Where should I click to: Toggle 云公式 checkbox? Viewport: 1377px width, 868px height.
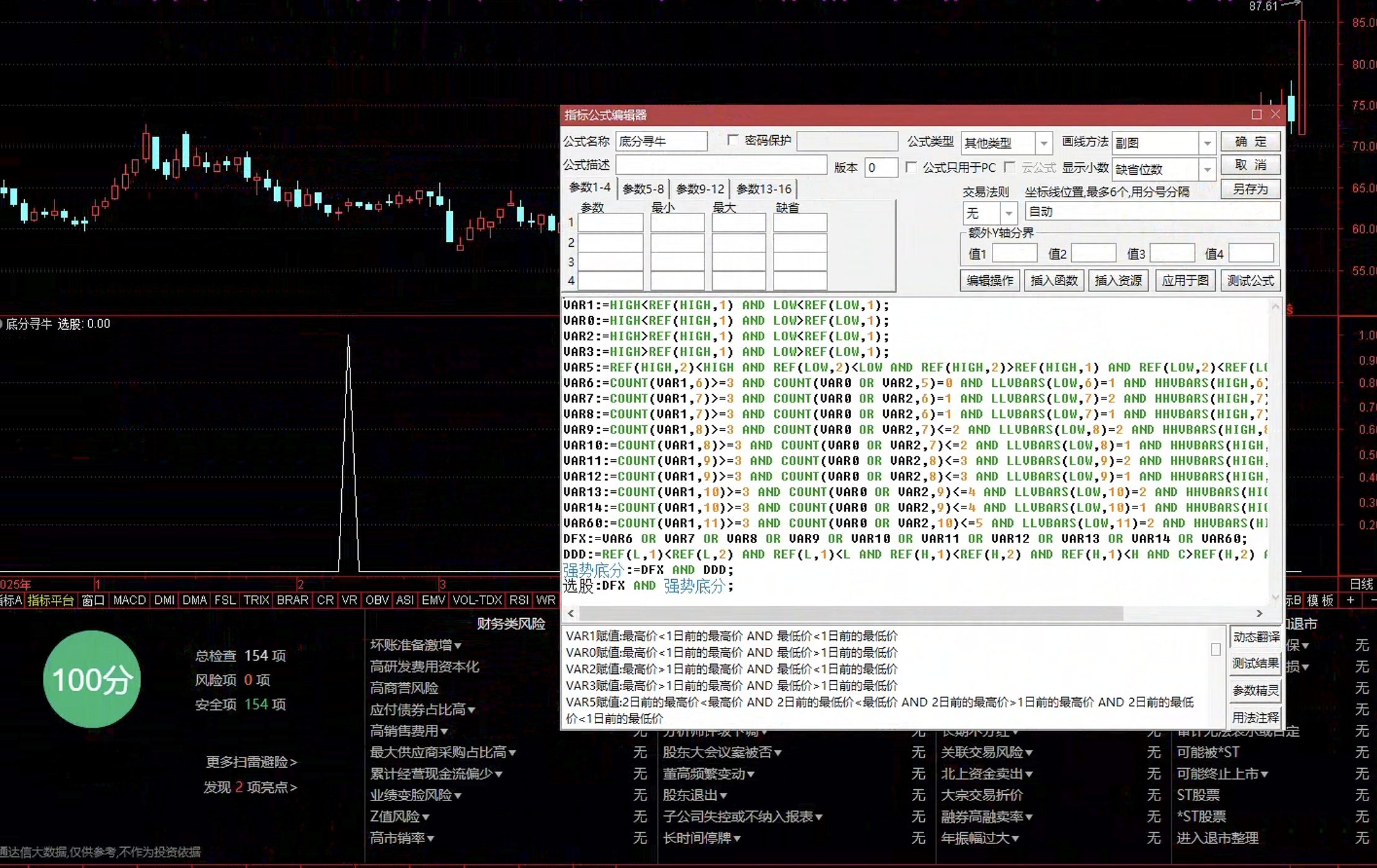[x=1010, y=167]
